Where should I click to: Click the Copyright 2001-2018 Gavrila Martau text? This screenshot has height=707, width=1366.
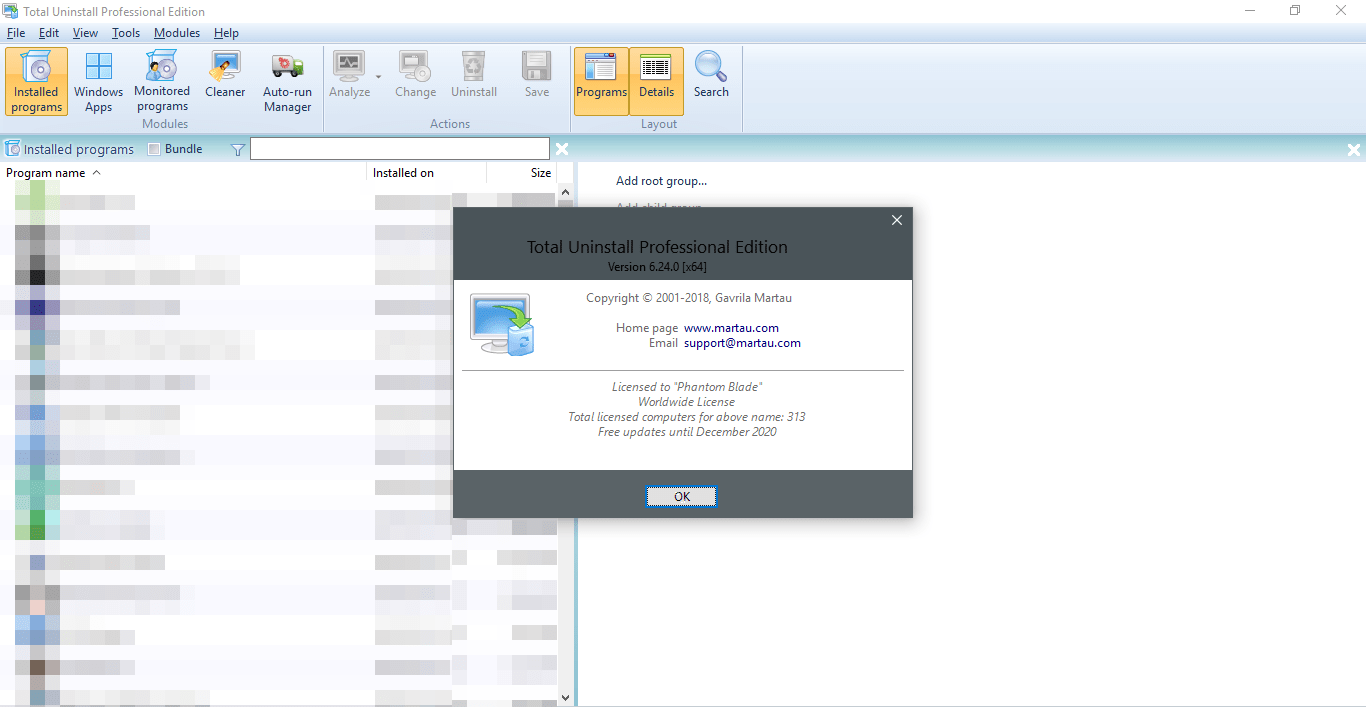point(689,298)
